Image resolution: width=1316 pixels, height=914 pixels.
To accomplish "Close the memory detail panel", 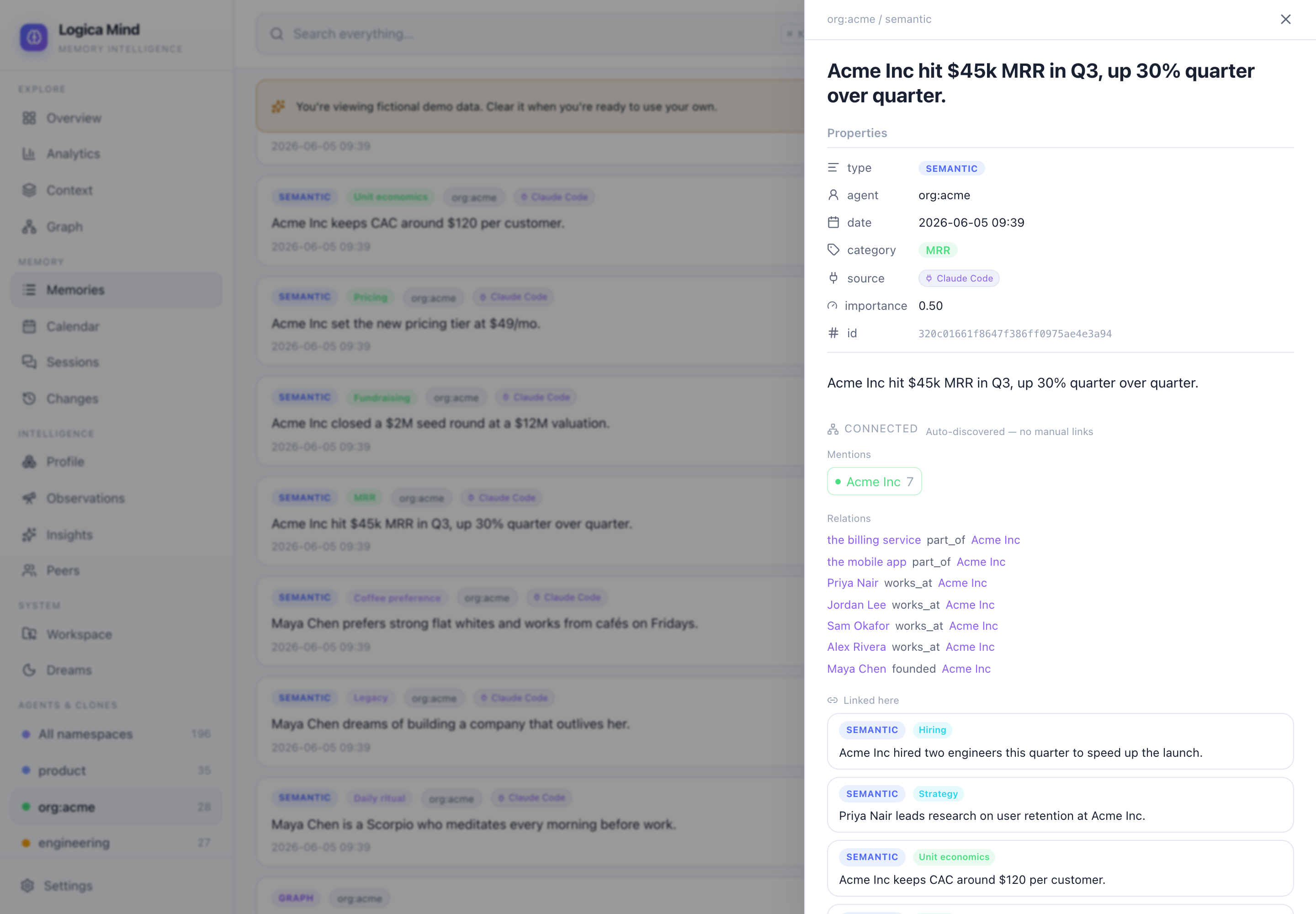I will click(1285, 20).
